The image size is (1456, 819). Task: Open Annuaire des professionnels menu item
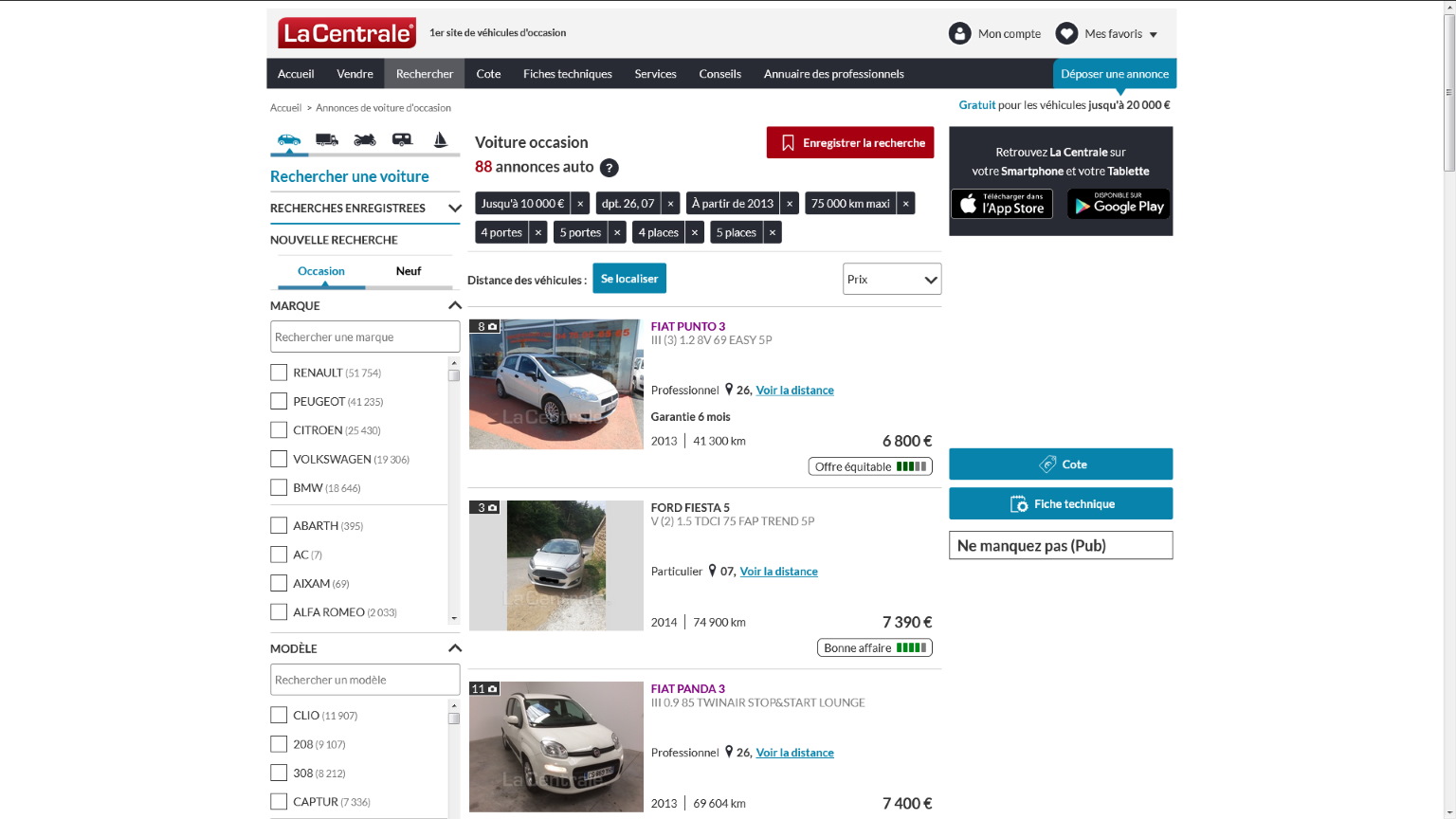(x=834, y=74)
